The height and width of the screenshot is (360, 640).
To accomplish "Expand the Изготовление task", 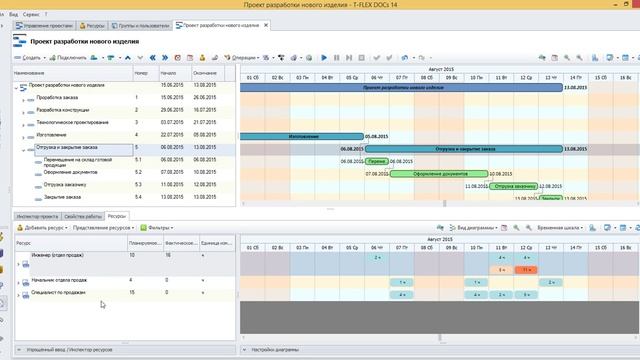I will pos(23,138).
